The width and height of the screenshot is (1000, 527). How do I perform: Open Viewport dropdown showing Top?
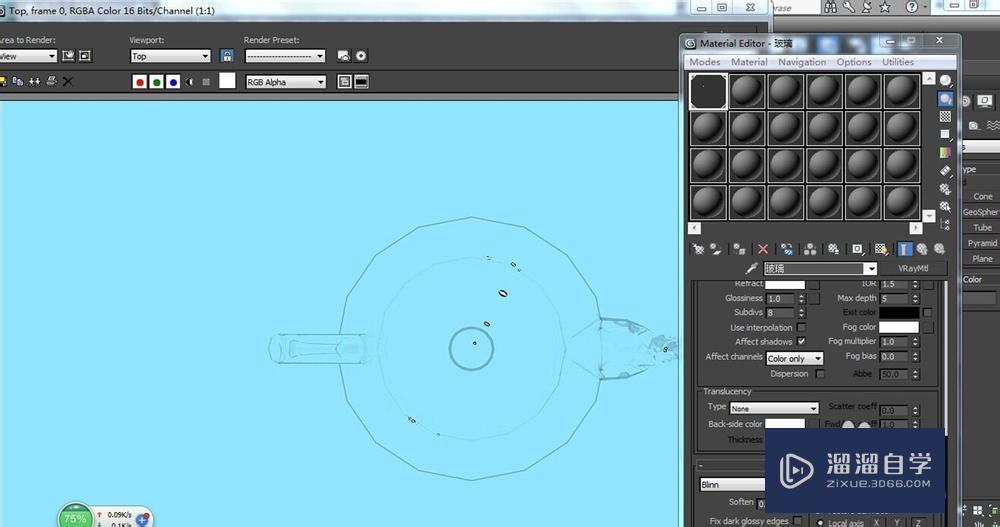pyautogui.click(x=170, y=56)
